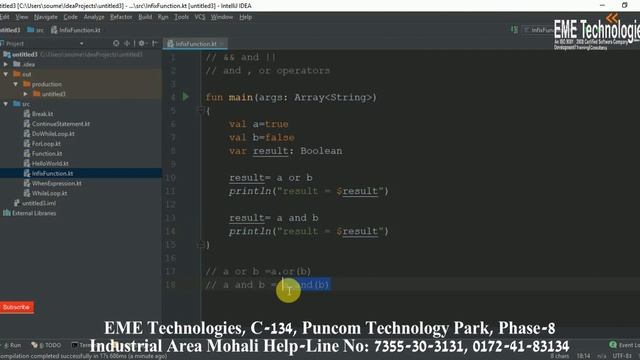640x360 pixels.
Task: Collapse the src folder
Action: (6, 104)
